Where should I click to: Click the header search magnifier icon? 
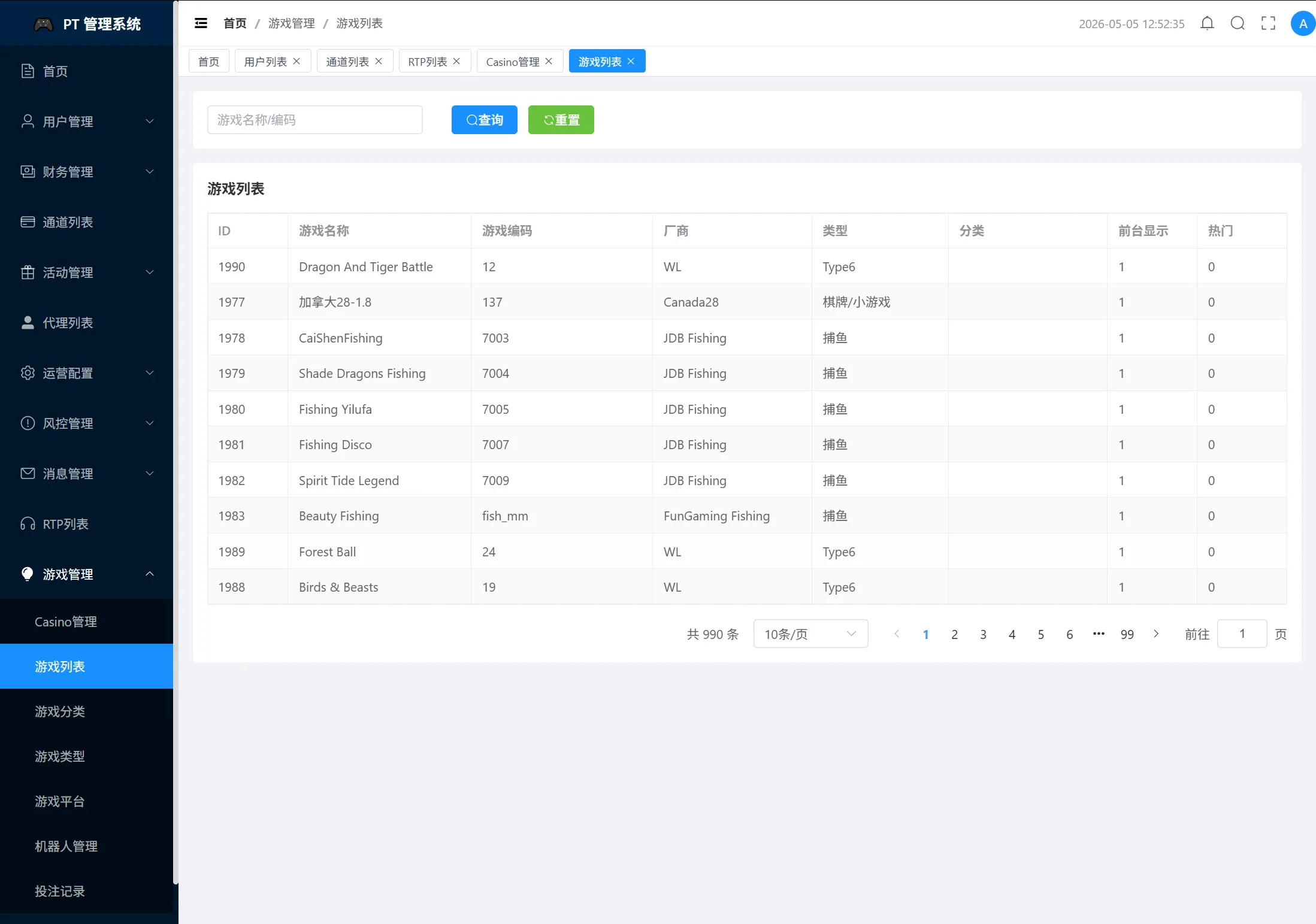coord(1238,23)
